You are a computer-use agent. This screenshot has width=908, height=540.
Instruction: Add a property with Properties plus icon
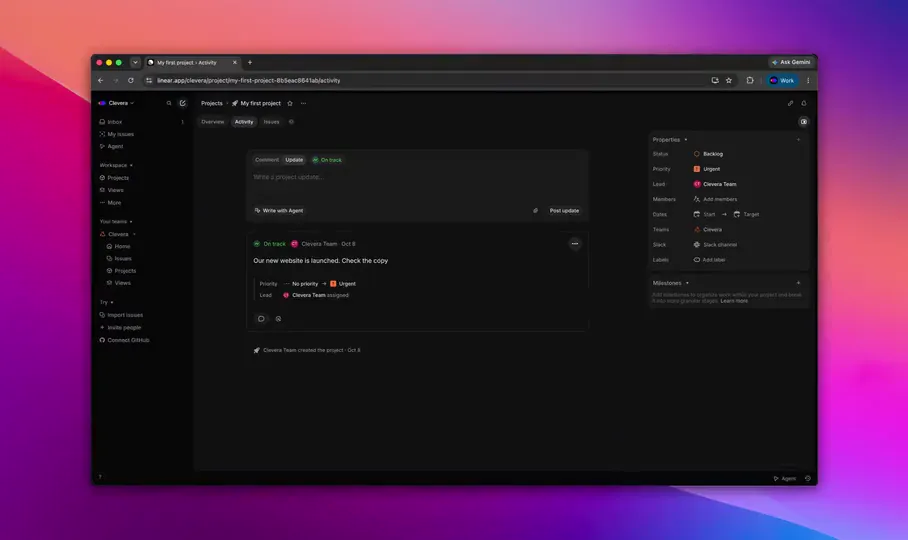(799, 139)
